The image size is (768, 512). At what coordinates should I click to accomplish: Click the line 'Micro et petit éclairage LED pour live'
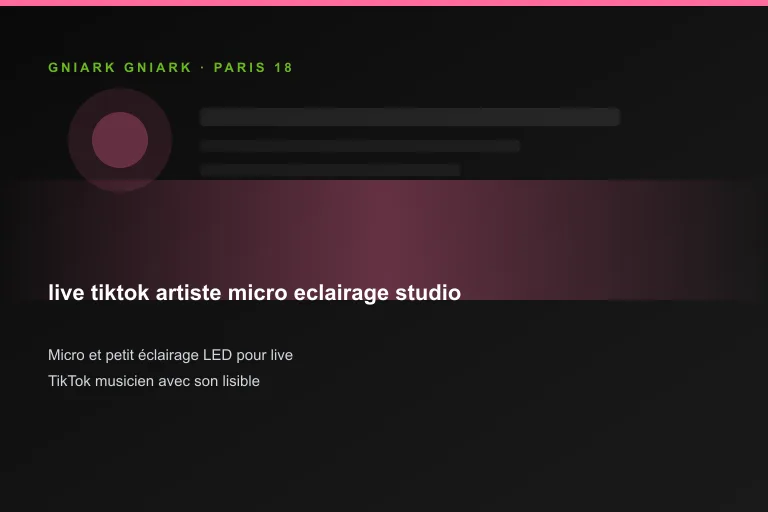point(170,355)
